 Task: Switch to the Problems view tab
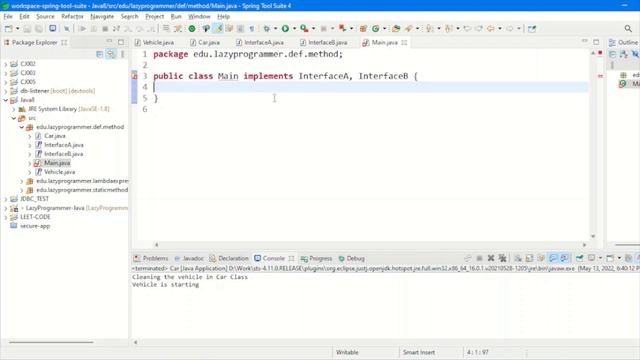coord(151,258)
